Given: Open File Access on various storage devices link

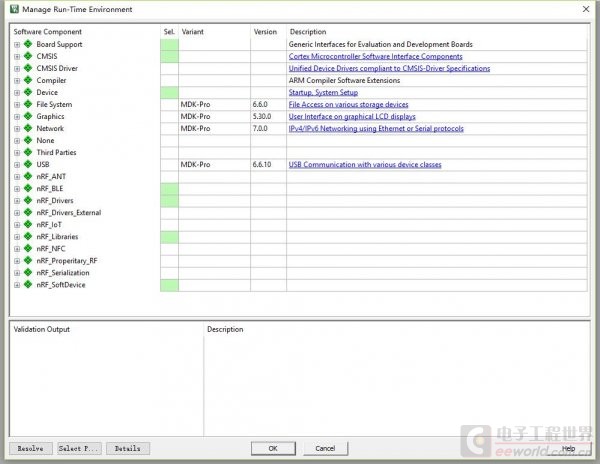Looking at the screenshot, I should pos(348,104).
